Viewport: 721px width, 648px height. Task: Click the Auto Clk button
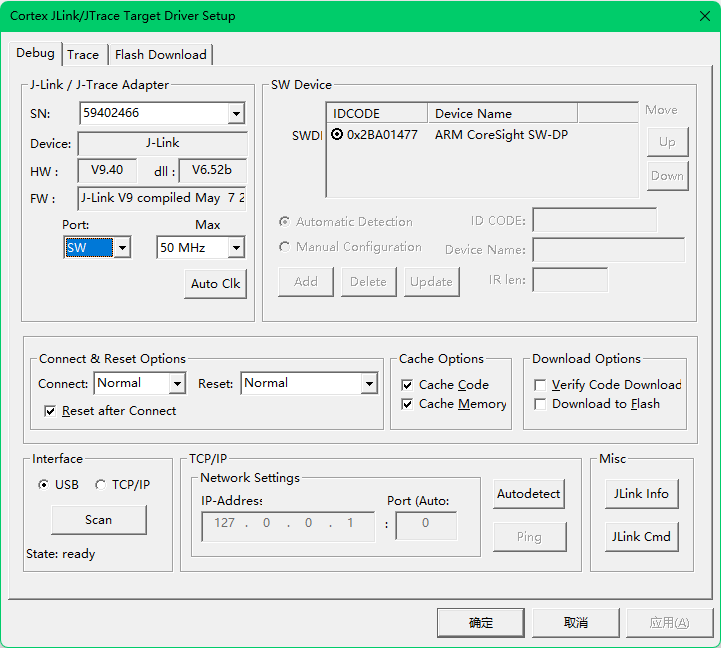click(215, 284)
